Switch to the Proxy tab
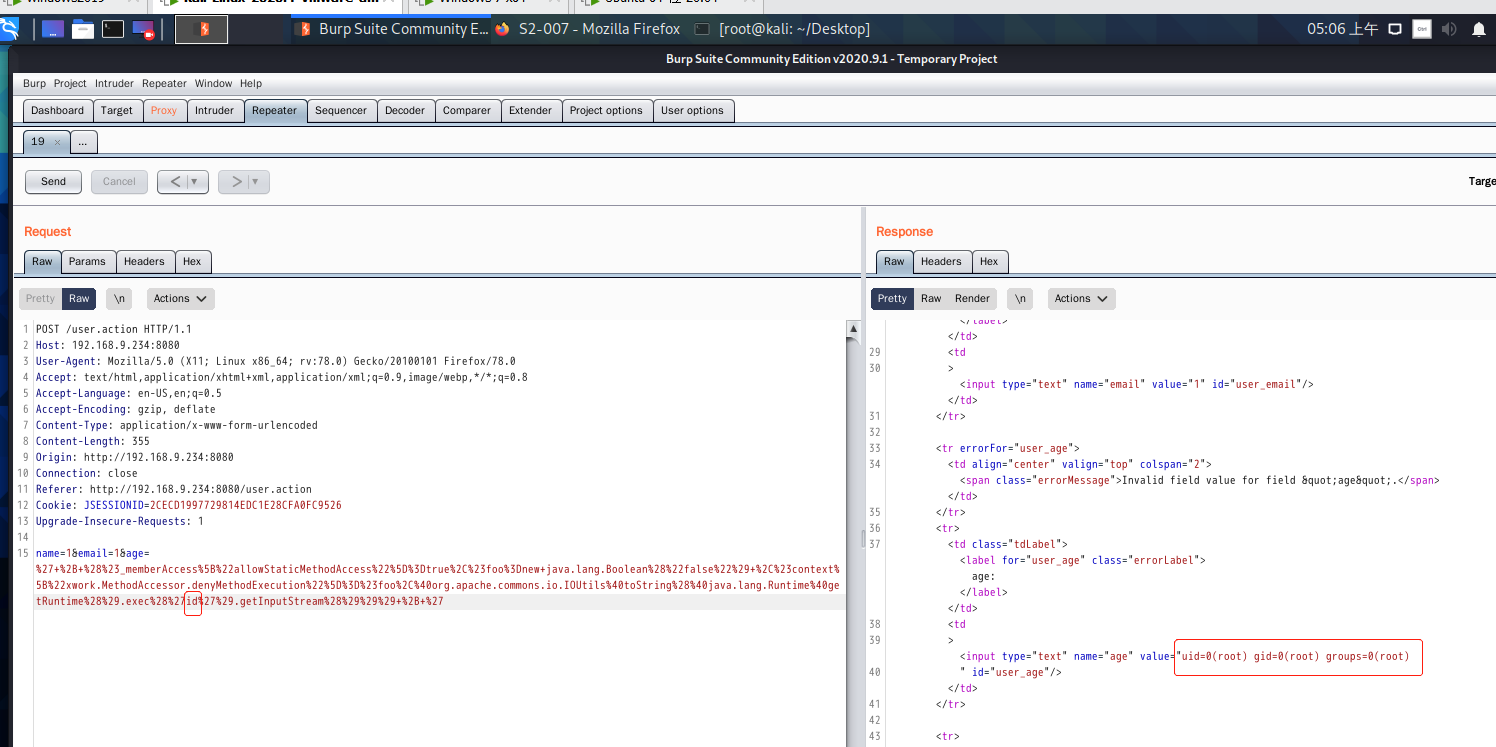This screenshot has width=1496, height=747. click(x=164, y=110)
